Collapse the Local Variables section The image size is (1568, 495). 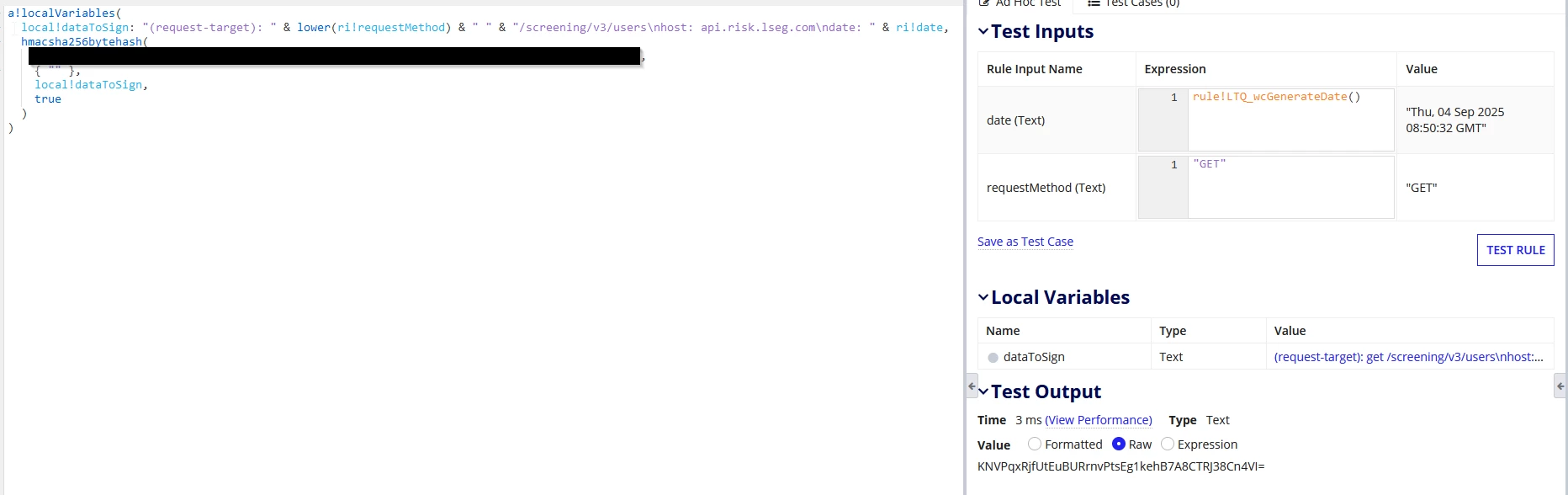pos(983,297)
